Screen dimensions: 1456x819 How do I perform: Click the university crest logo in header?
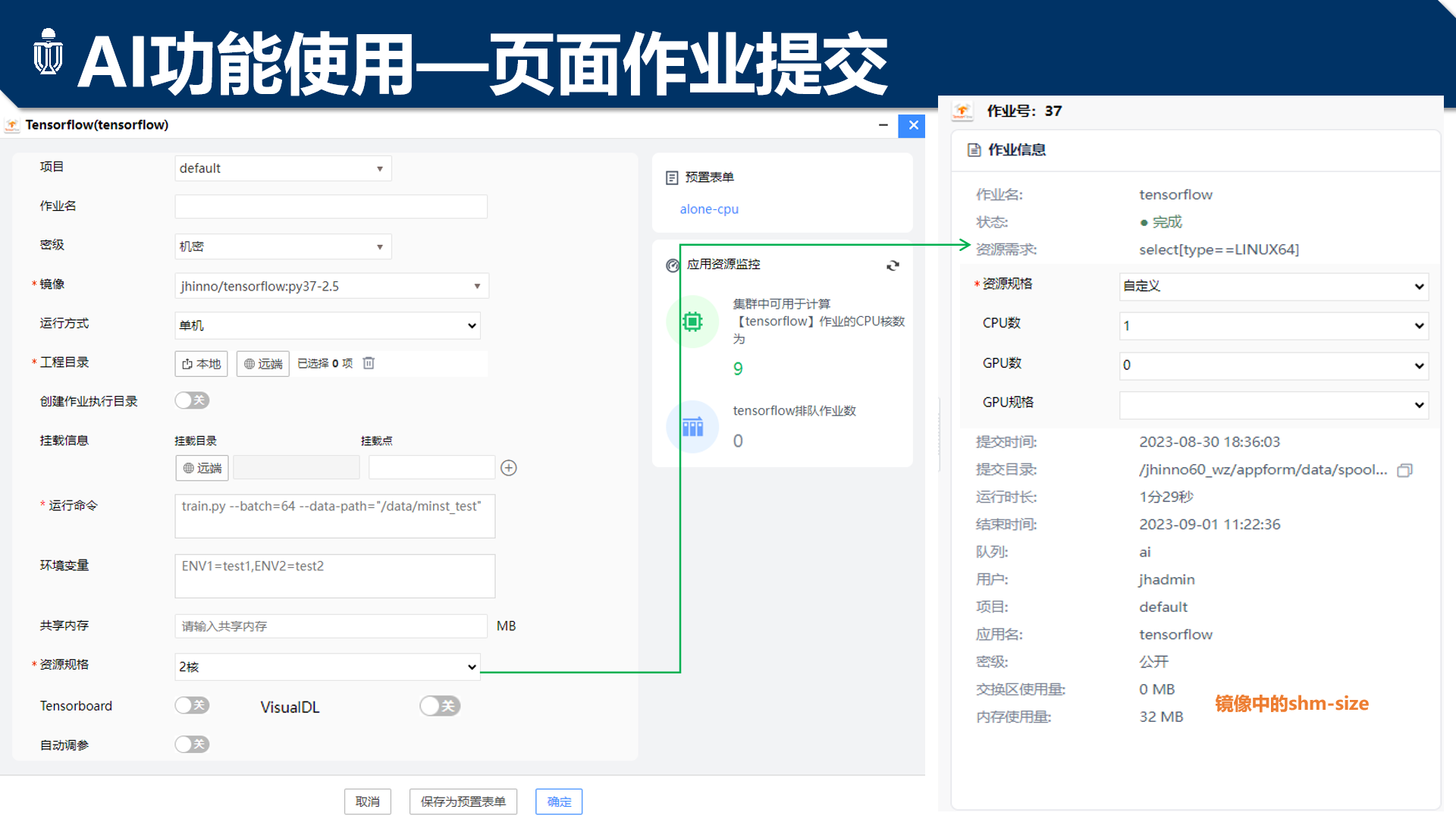pyautogui.click(x=49, y=52)
